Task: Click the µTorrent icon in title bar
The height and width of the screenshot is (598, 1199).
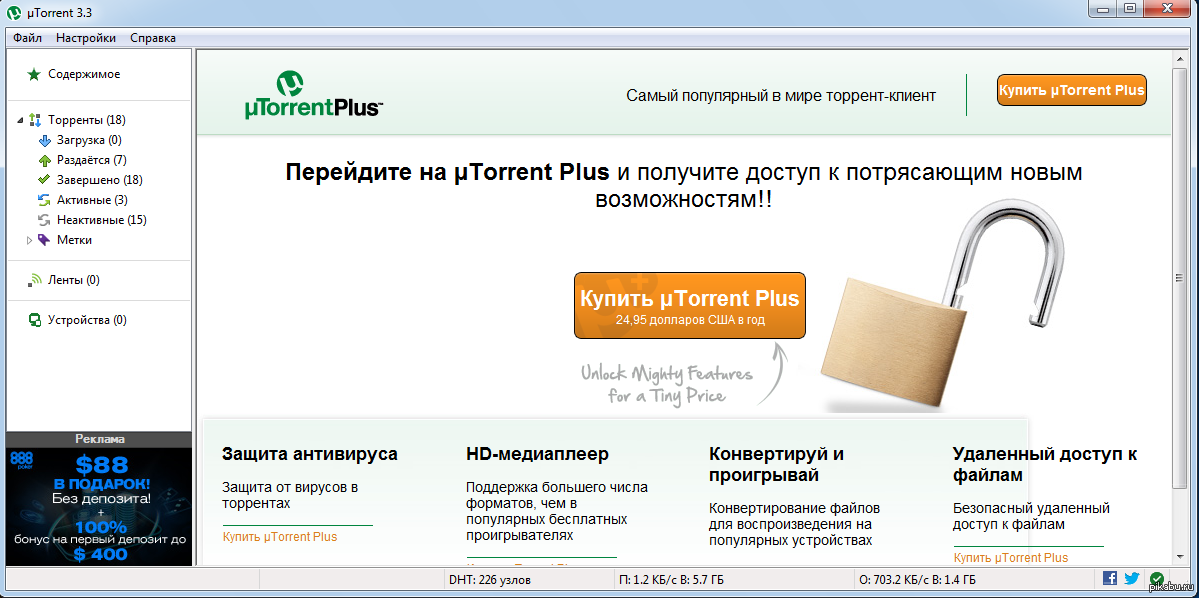Action: [13, 11]
